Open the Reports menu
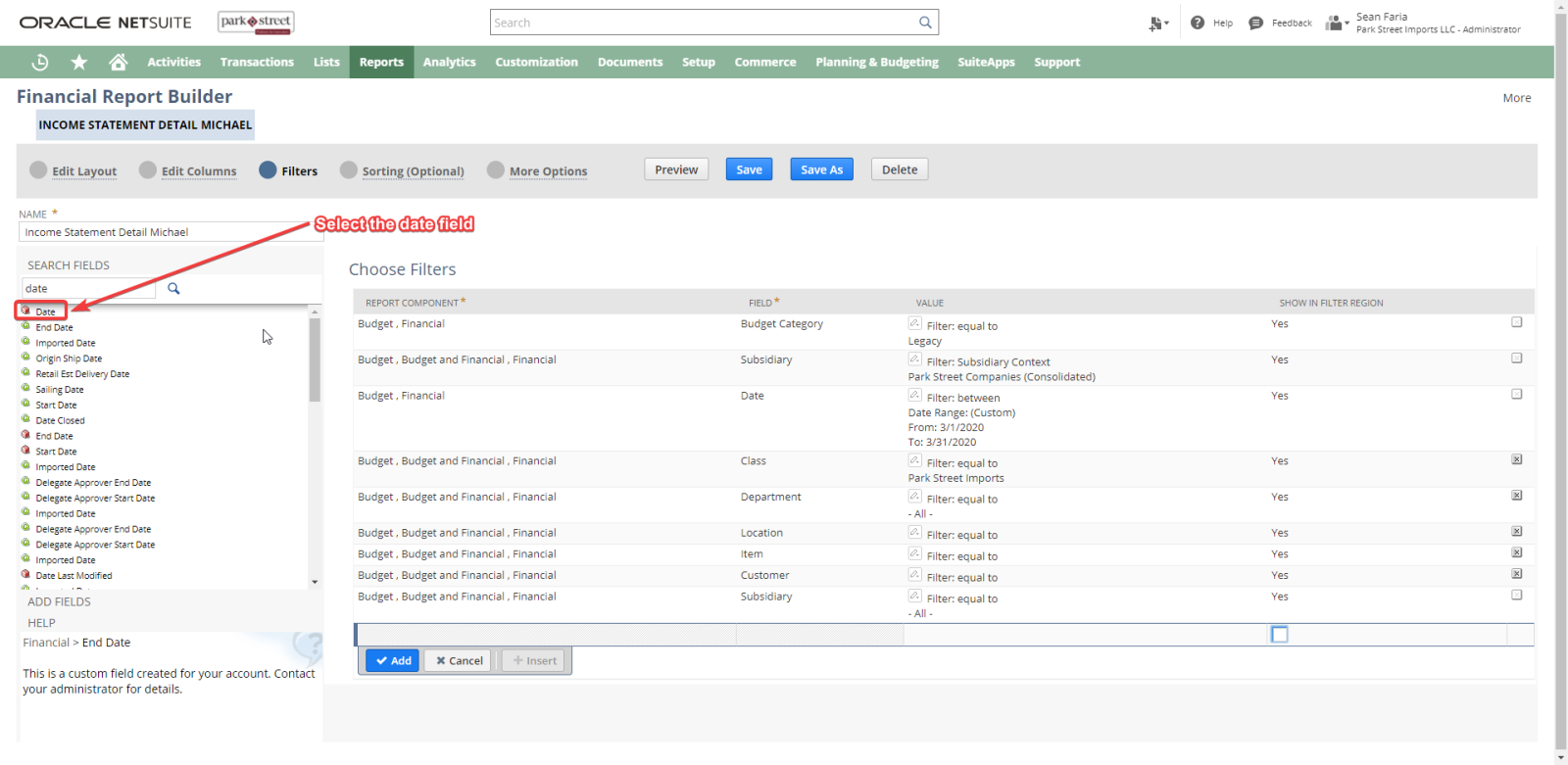The width and height of the screenshot is (1568, 765). [381, 62]
